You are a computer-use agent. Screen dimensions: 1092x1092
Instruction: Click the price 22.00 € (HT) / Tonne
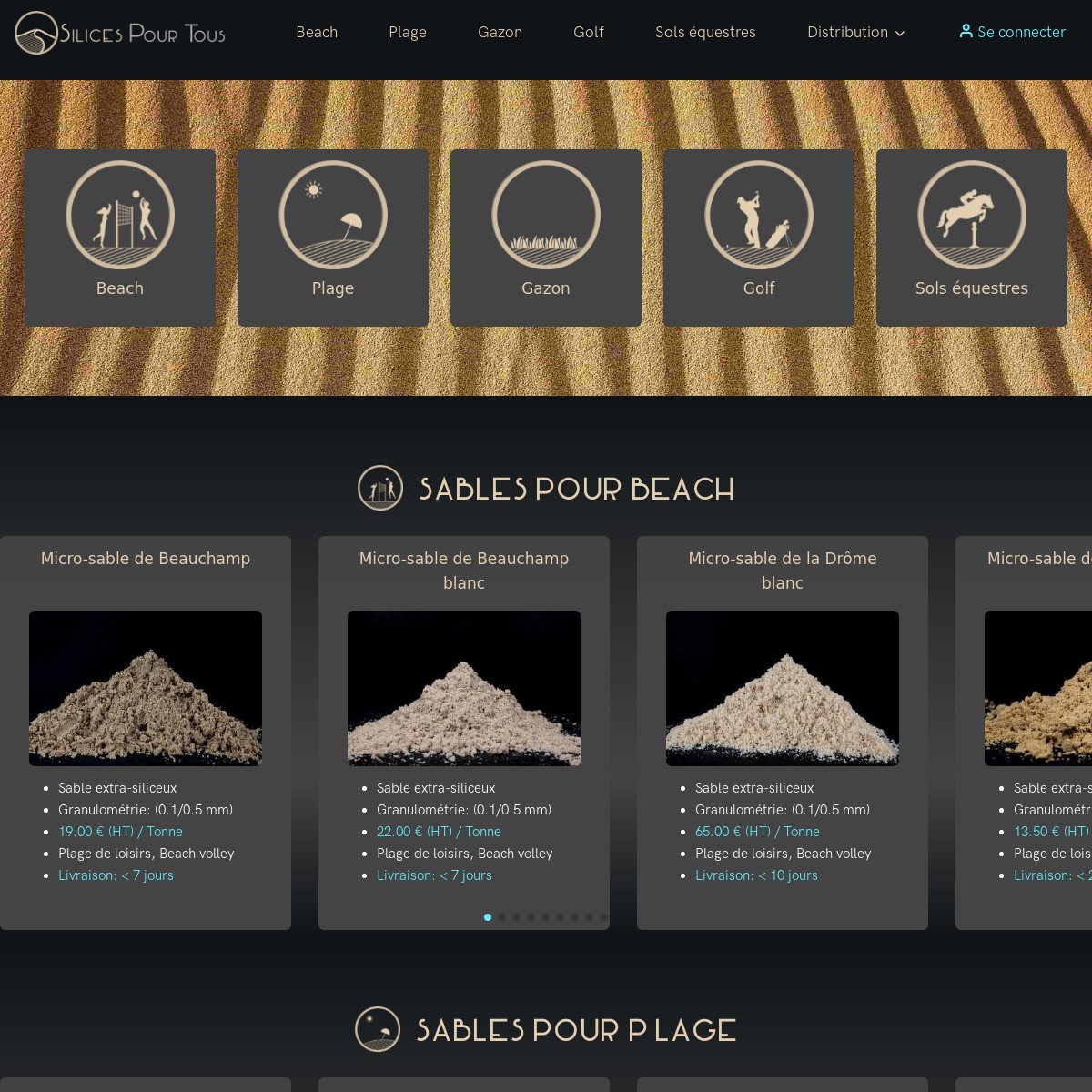439,832
